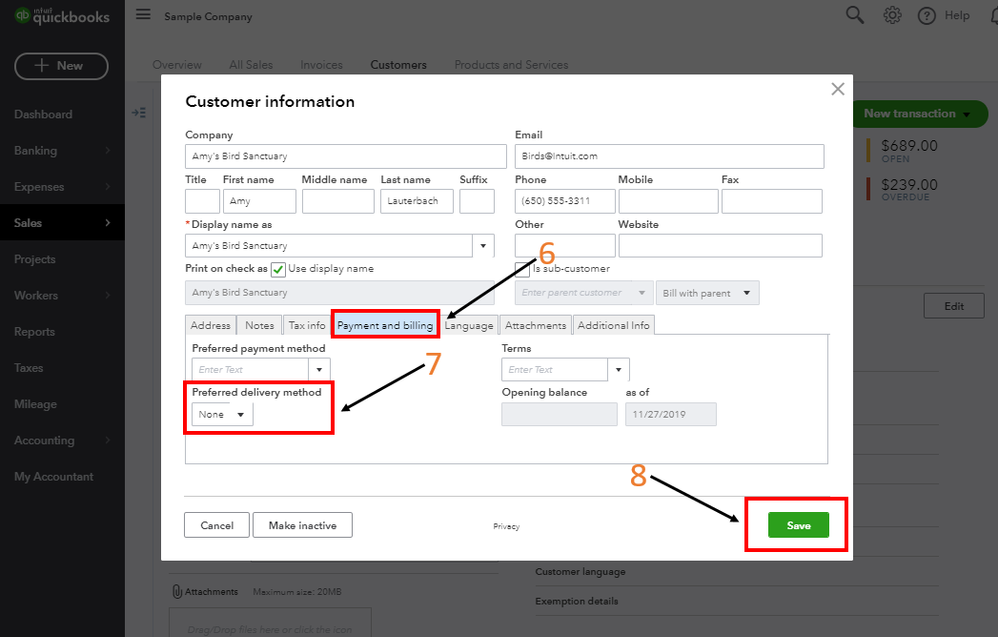This screenshot has width=998, height=637.
Task: Go to the Overview tab
Action: (x=177, y=65)
